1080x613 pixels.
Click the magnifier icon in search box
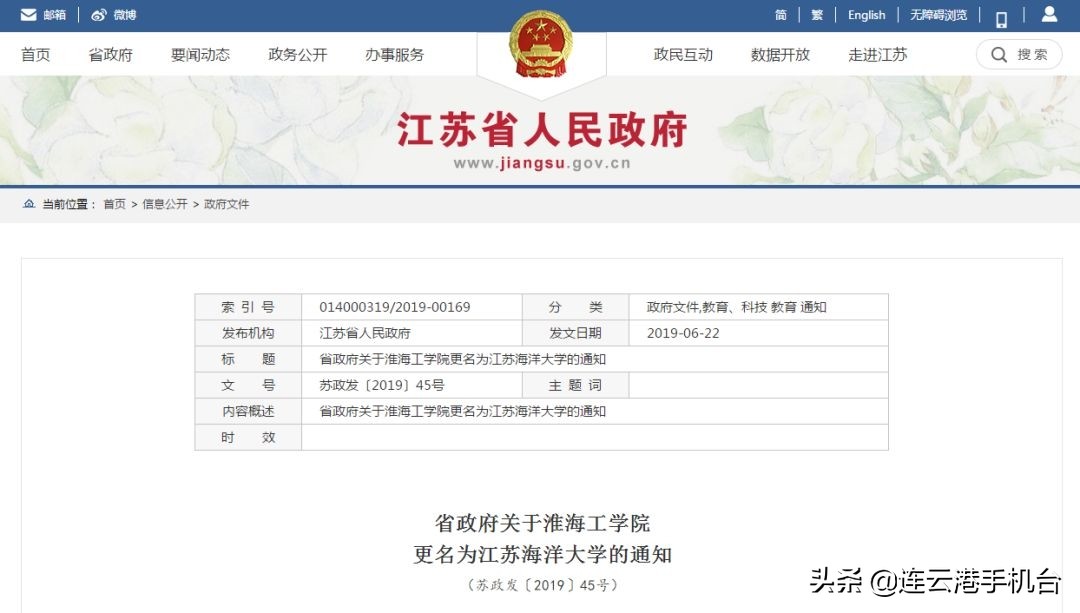(x=998, y=55)
